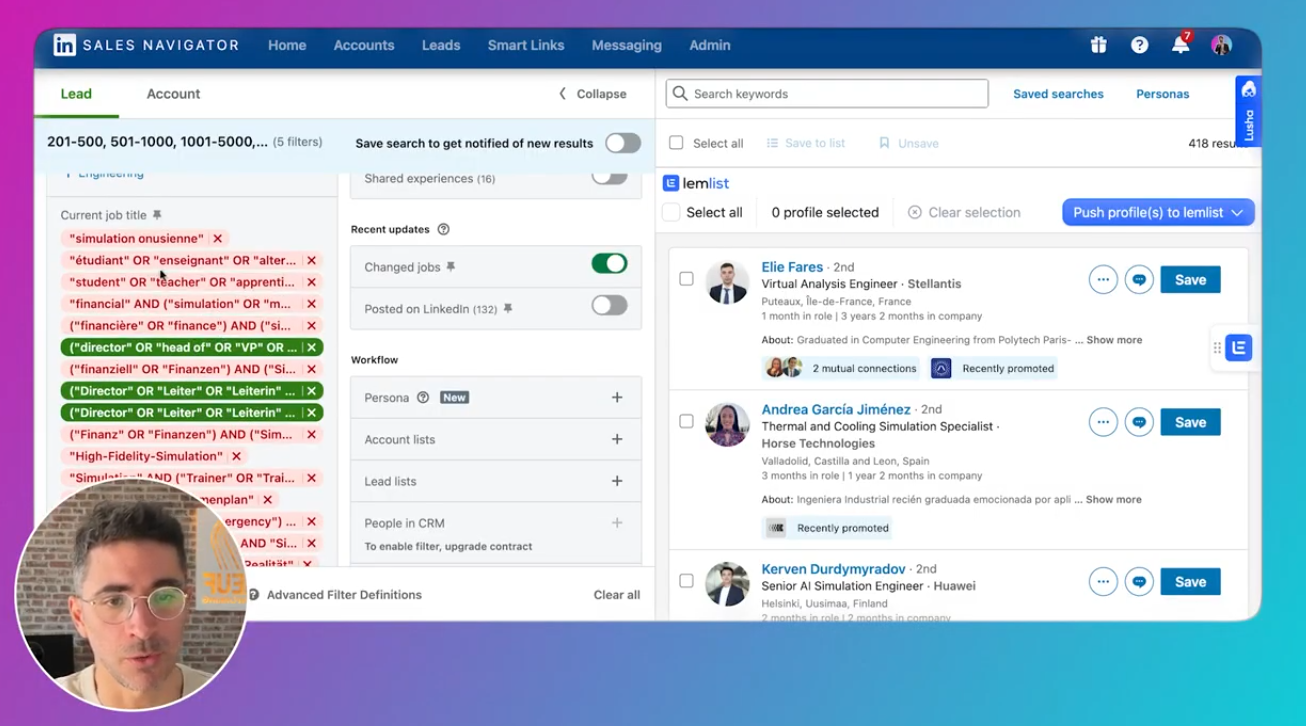Screen dimensions: 1306x726
Task: Click Clear selection in lemlist bar
Action: (x=964, y=212)
